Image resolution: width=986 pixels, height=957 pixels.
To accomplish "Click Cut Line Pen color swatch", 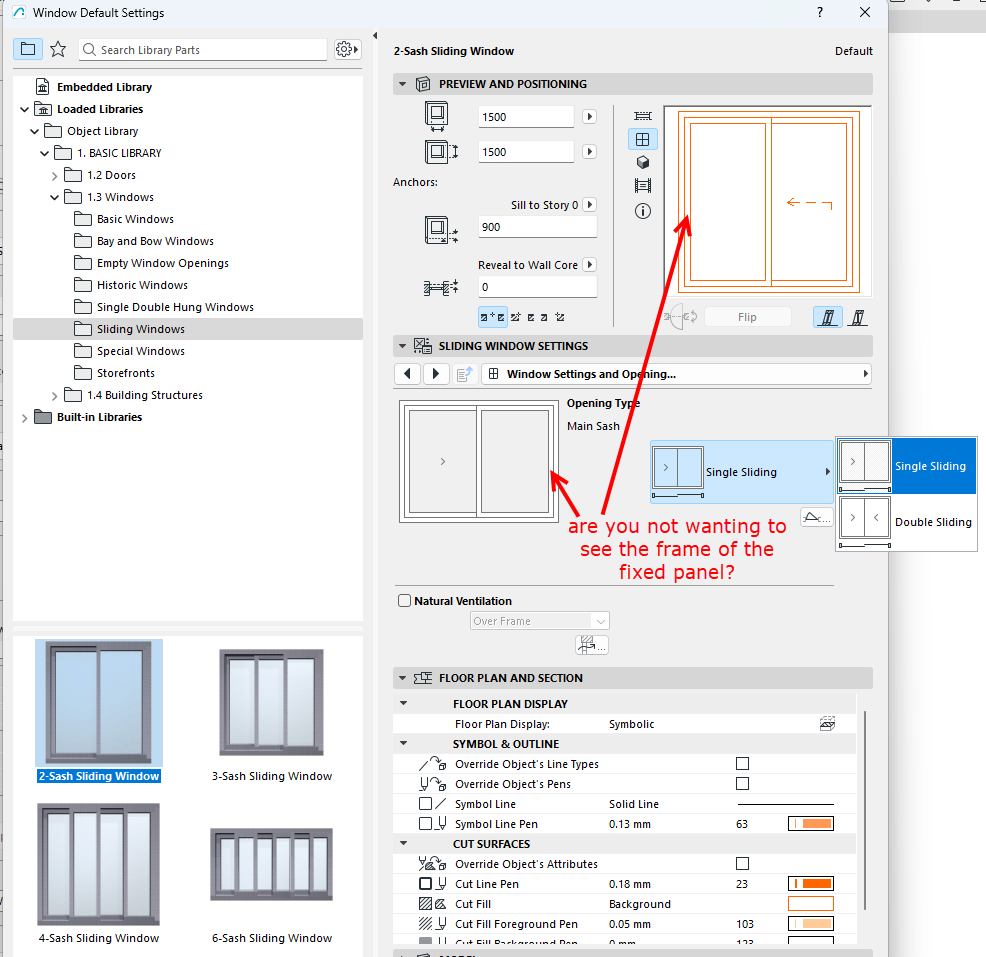I will pos(811,883).
